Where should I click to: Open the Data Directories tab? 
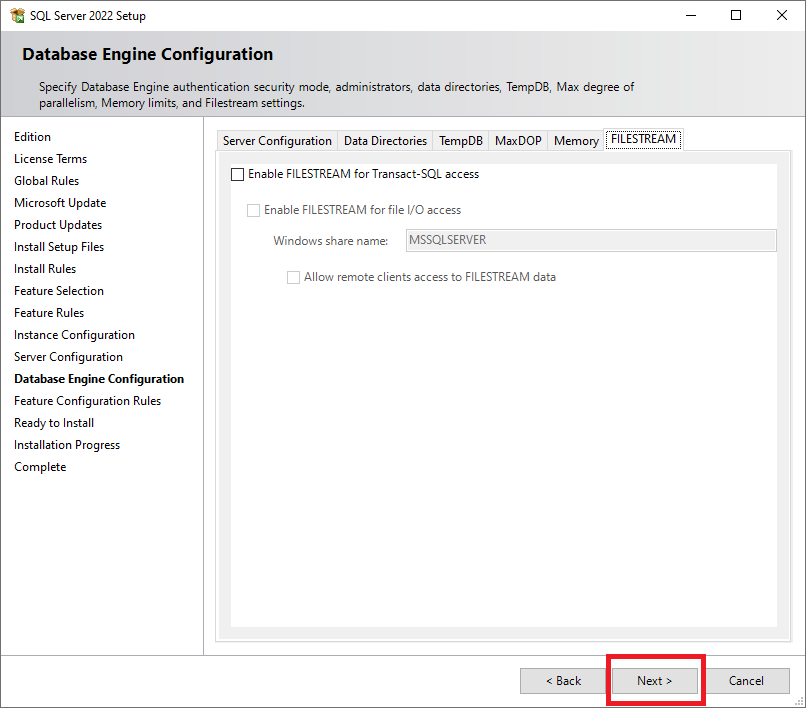pyautogui.click(x=385, y=141)
